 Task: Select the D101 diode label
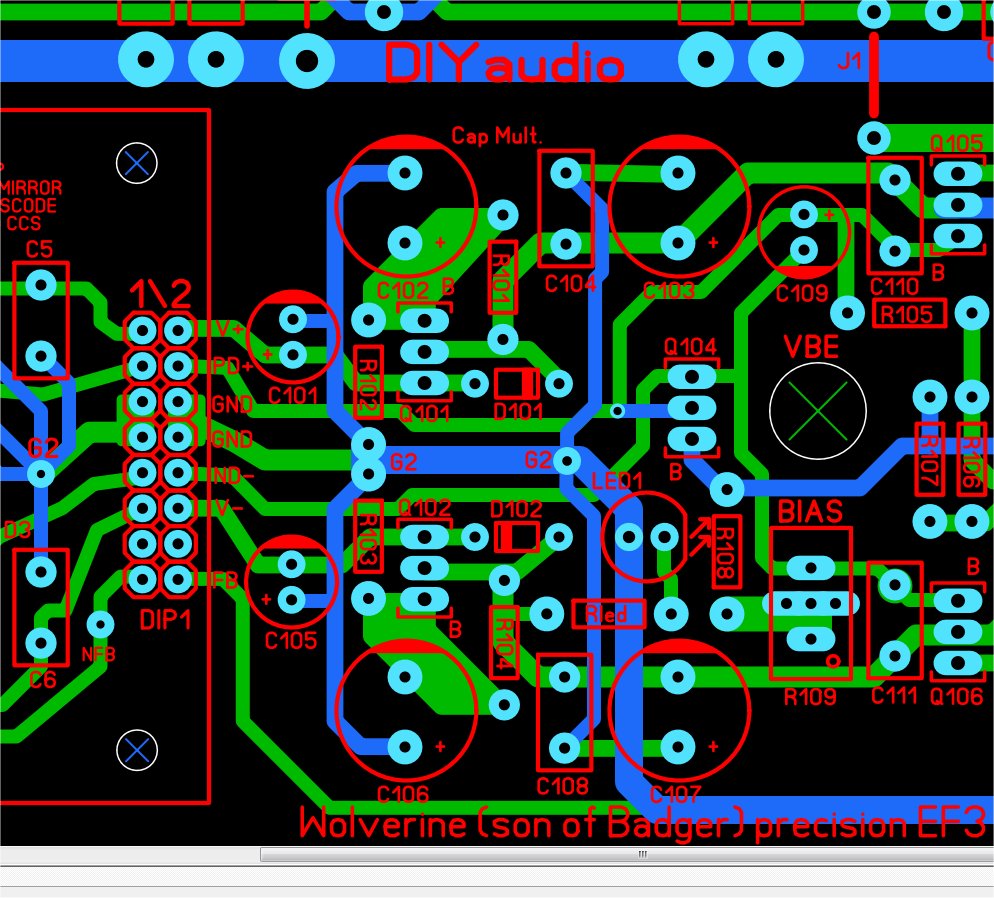click(518, 413)
